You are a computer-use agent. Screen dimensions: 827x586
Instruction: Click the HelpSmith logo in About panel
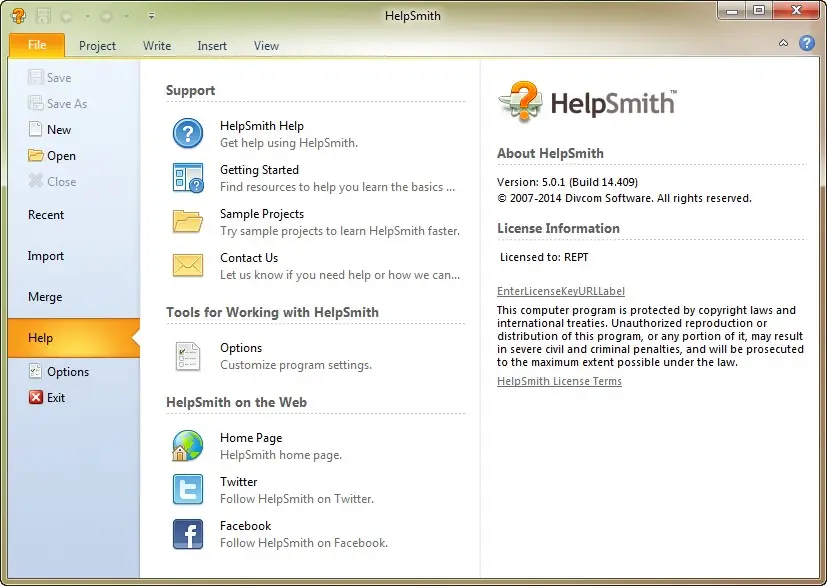pyautogui.click(x=587, y=101)
